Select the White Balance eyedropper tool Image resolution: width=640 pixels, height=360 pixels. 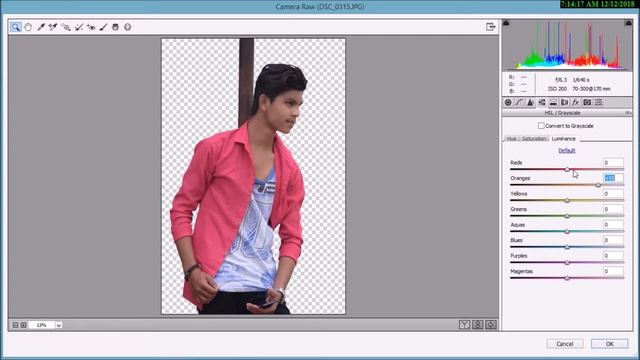click(x=41, y=27)
